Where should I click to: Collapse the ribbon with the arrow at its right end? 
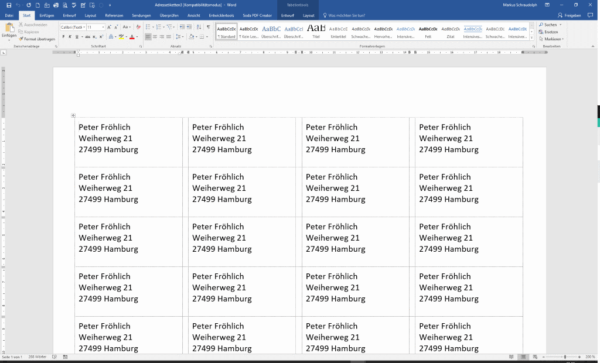coord(593,46)
